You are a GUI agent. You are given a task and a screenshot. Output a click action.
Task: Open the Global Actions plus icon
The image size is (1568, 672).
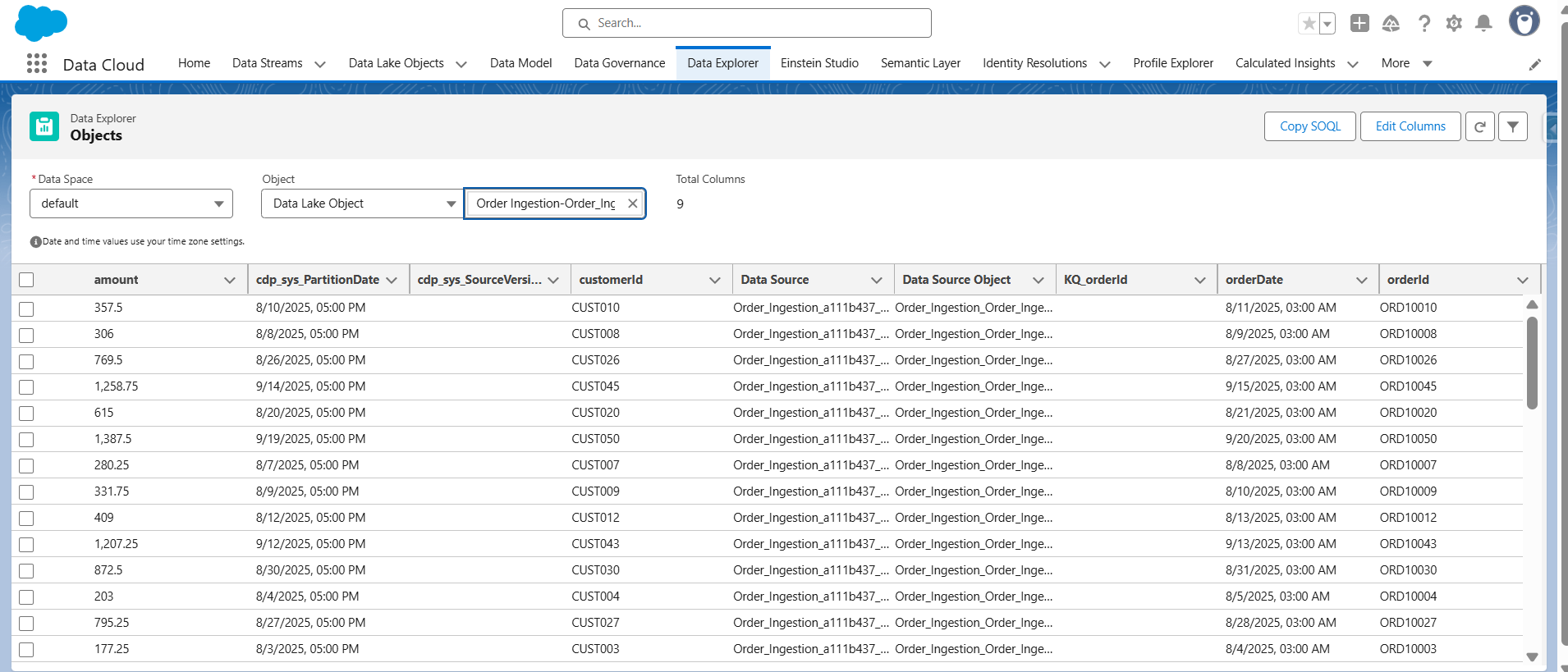click(1359, 24)
